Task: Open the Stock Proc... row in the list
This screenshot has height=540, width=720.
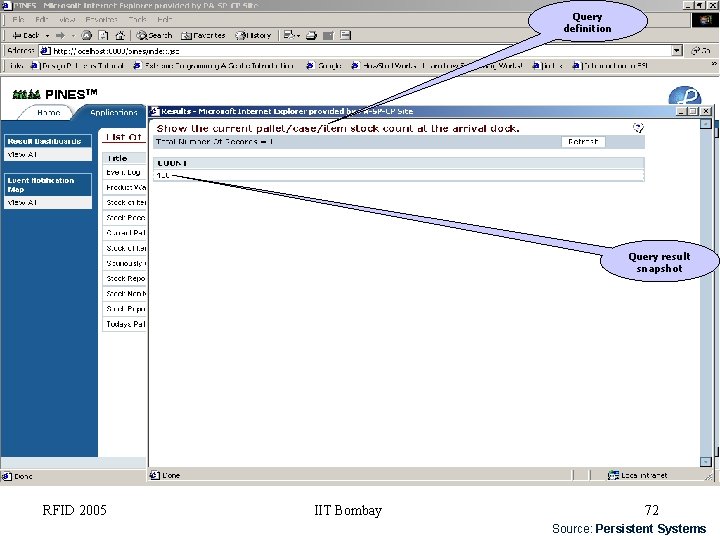Action: [x=124, y=218]
